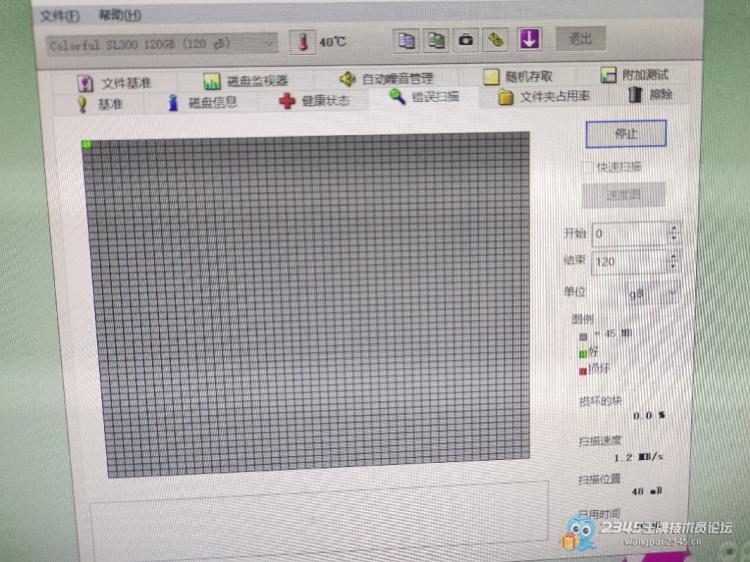Click the camera save screenshot icon
Image resolution: width=750 pixels, height=562 pixels.
465,40
